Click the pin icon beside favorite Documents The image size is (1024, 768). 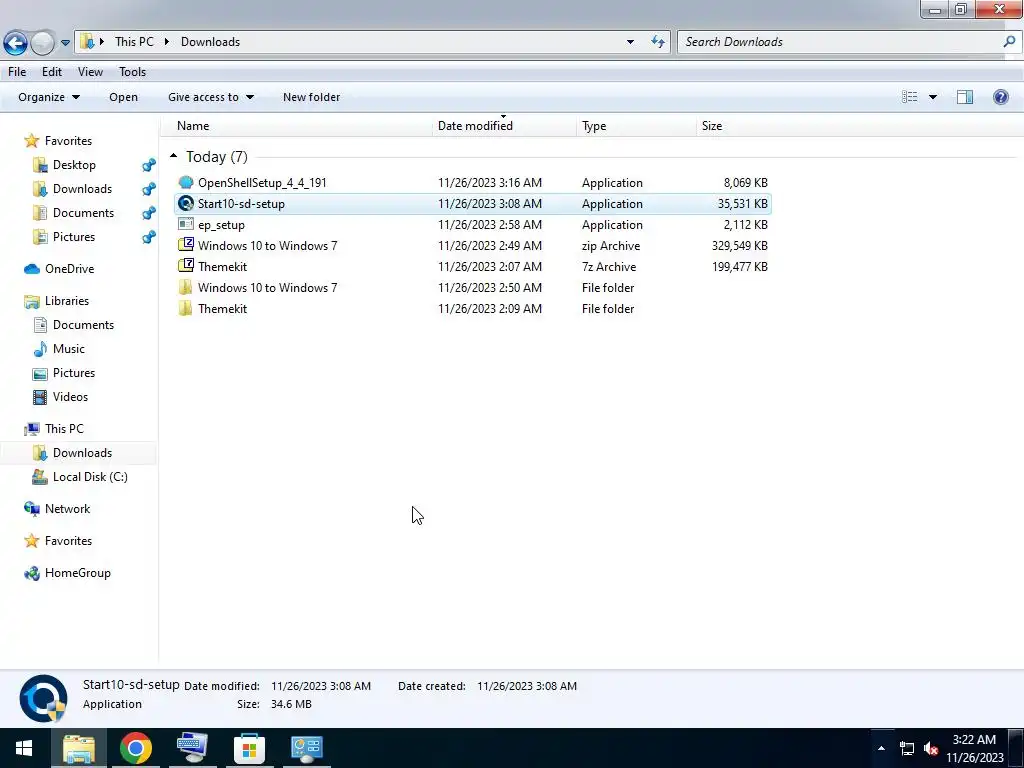(149, 213)
